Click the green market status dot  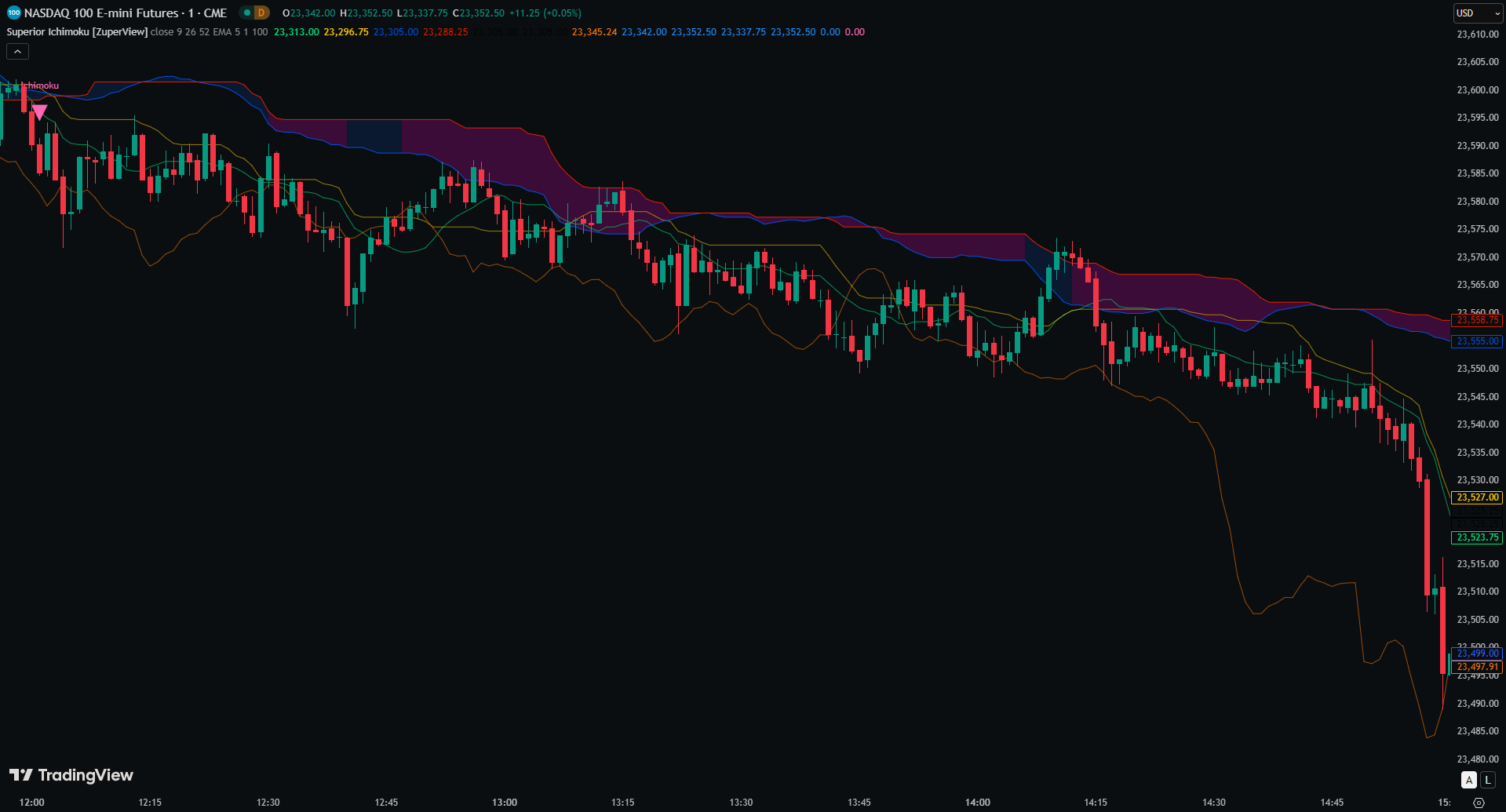click(x=246, y=13)
